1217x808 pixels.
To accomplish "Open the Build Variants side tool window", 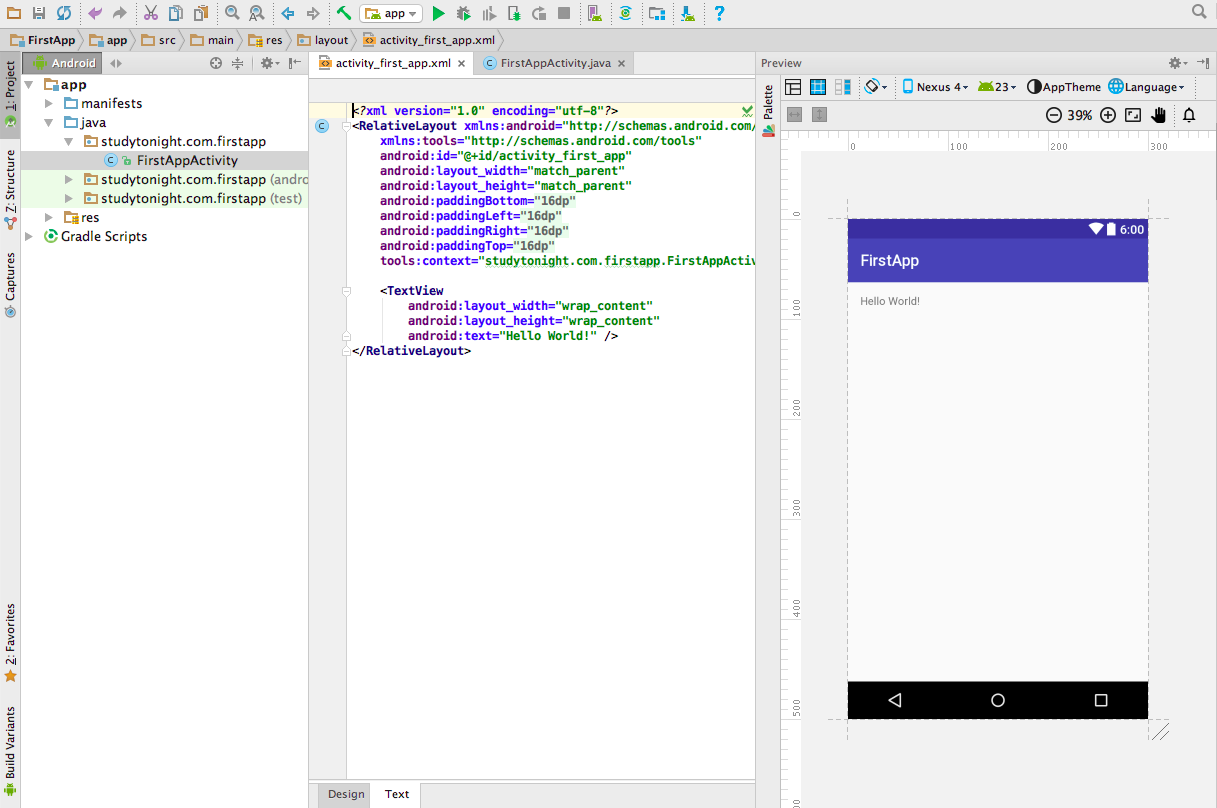I will pyautogui.click(x=10, y=751).
